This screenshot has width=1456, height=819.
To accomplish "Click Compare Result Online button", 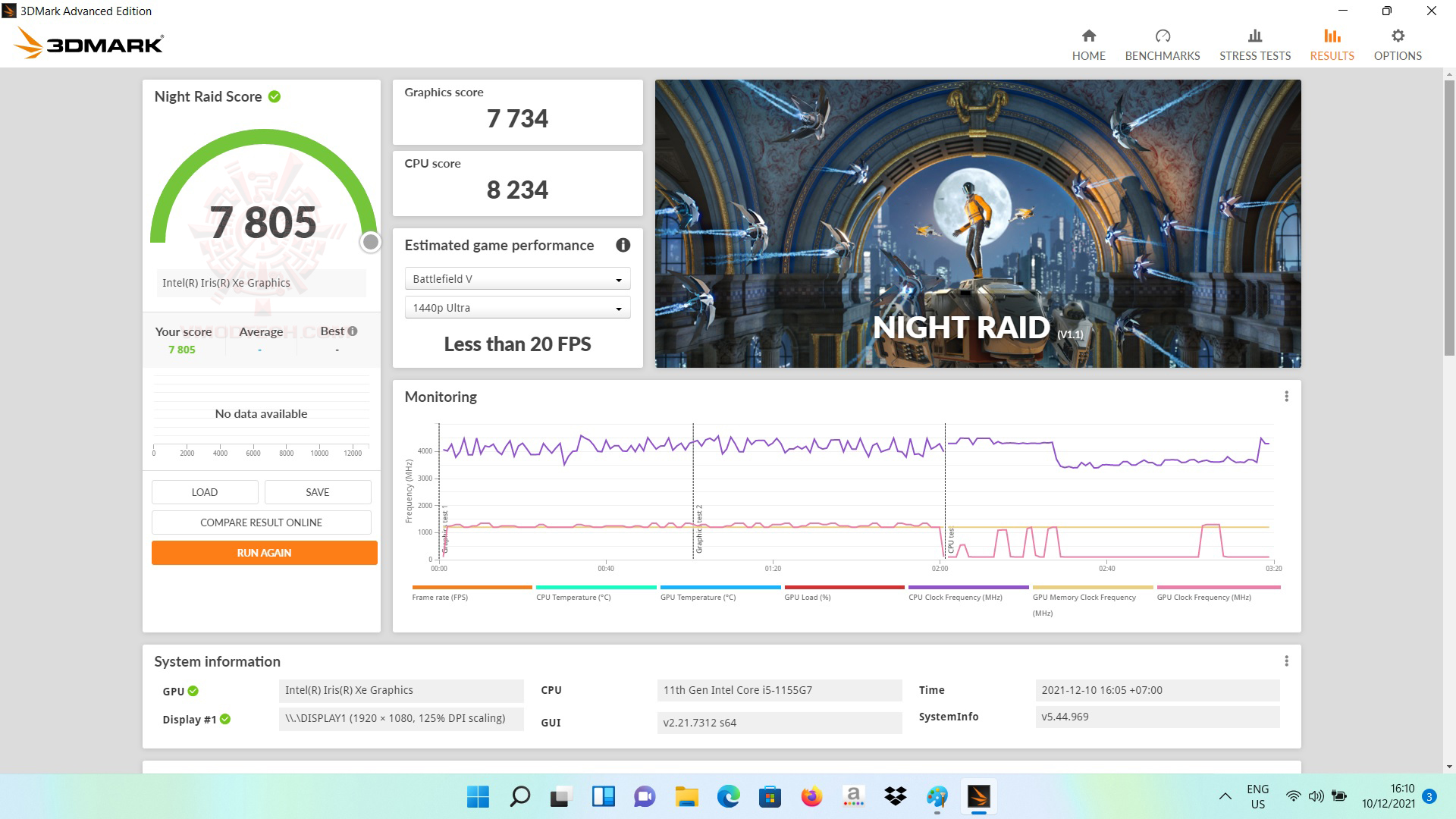I will pos(261,522).
